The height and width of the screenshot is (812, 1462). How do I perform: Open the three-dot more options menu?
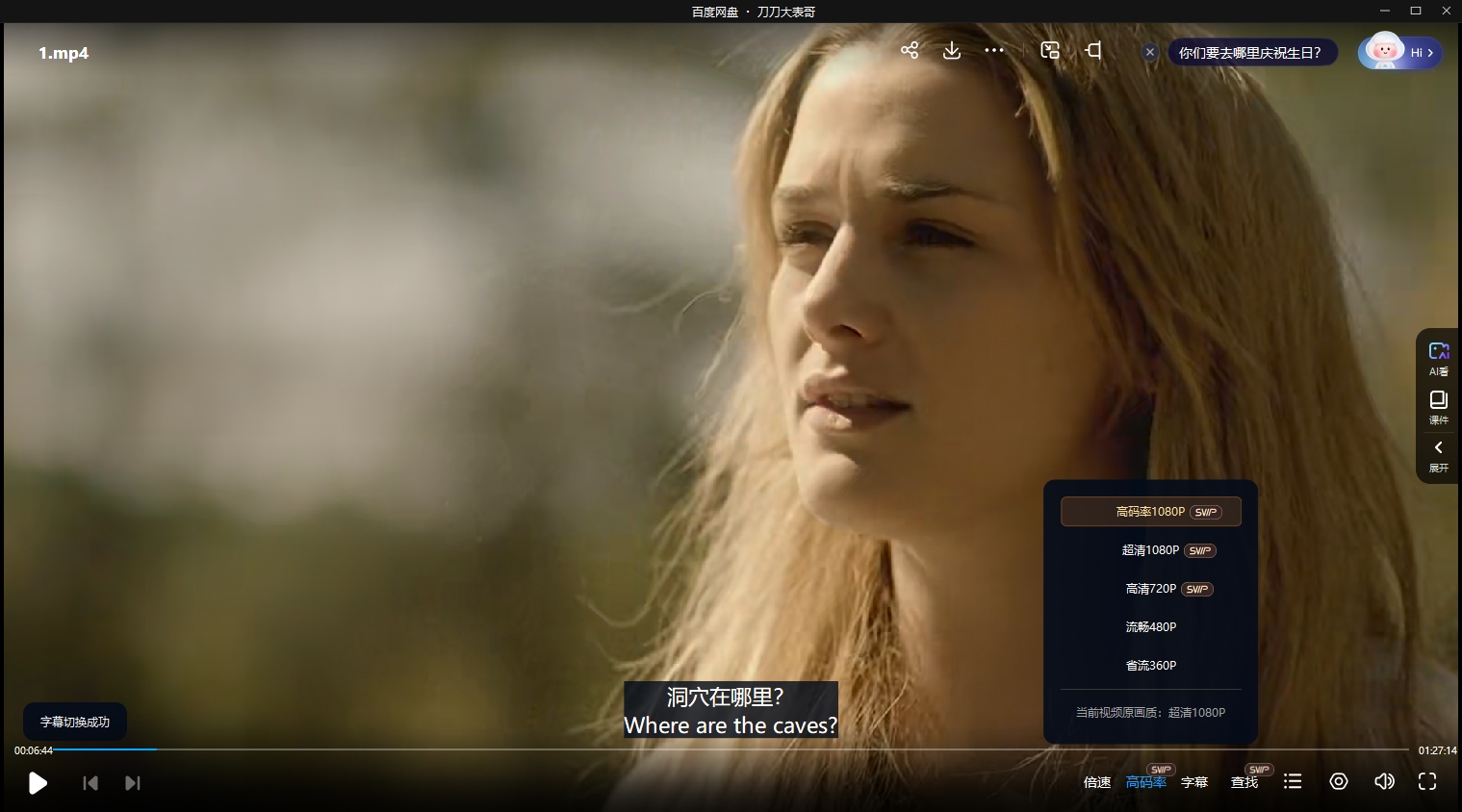coord(994,50)
